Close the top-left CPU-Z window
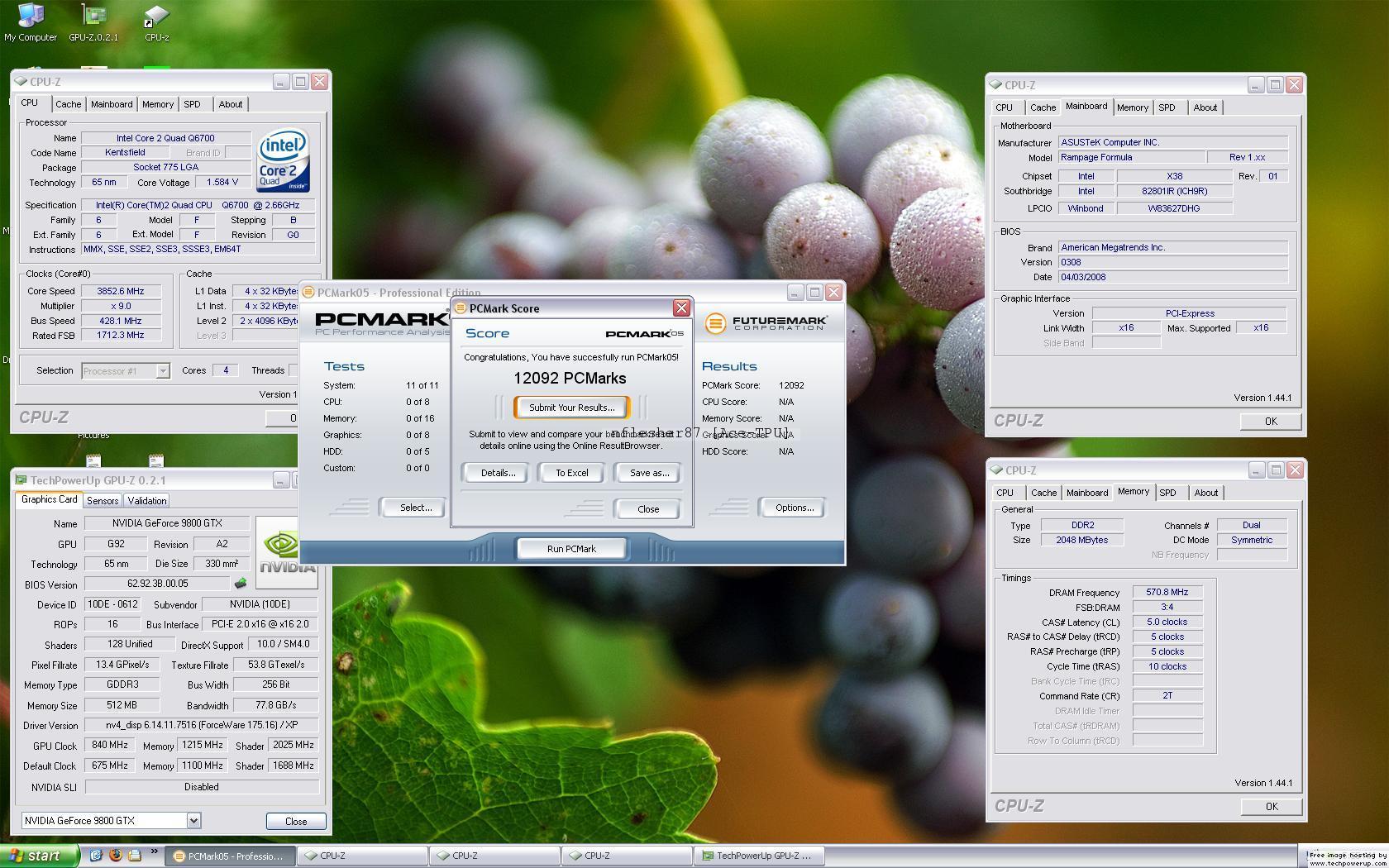Screen dimensions: 1389x868 tap(319, 81)
